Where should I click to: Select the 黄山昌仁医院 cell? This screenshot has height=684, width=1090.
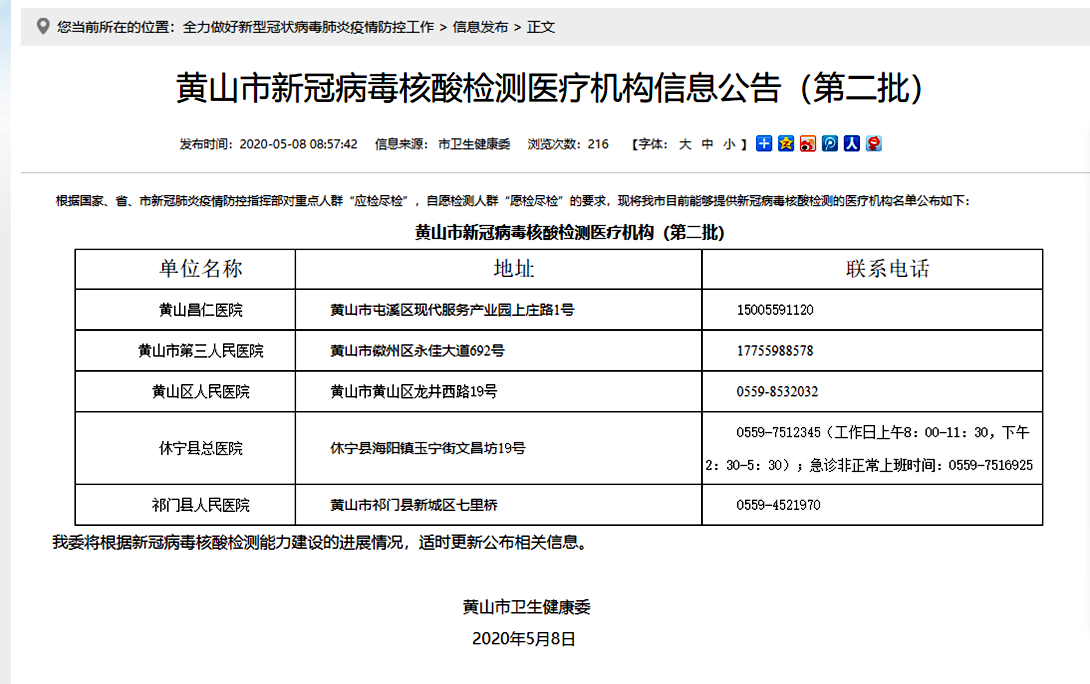pos(186,310)
